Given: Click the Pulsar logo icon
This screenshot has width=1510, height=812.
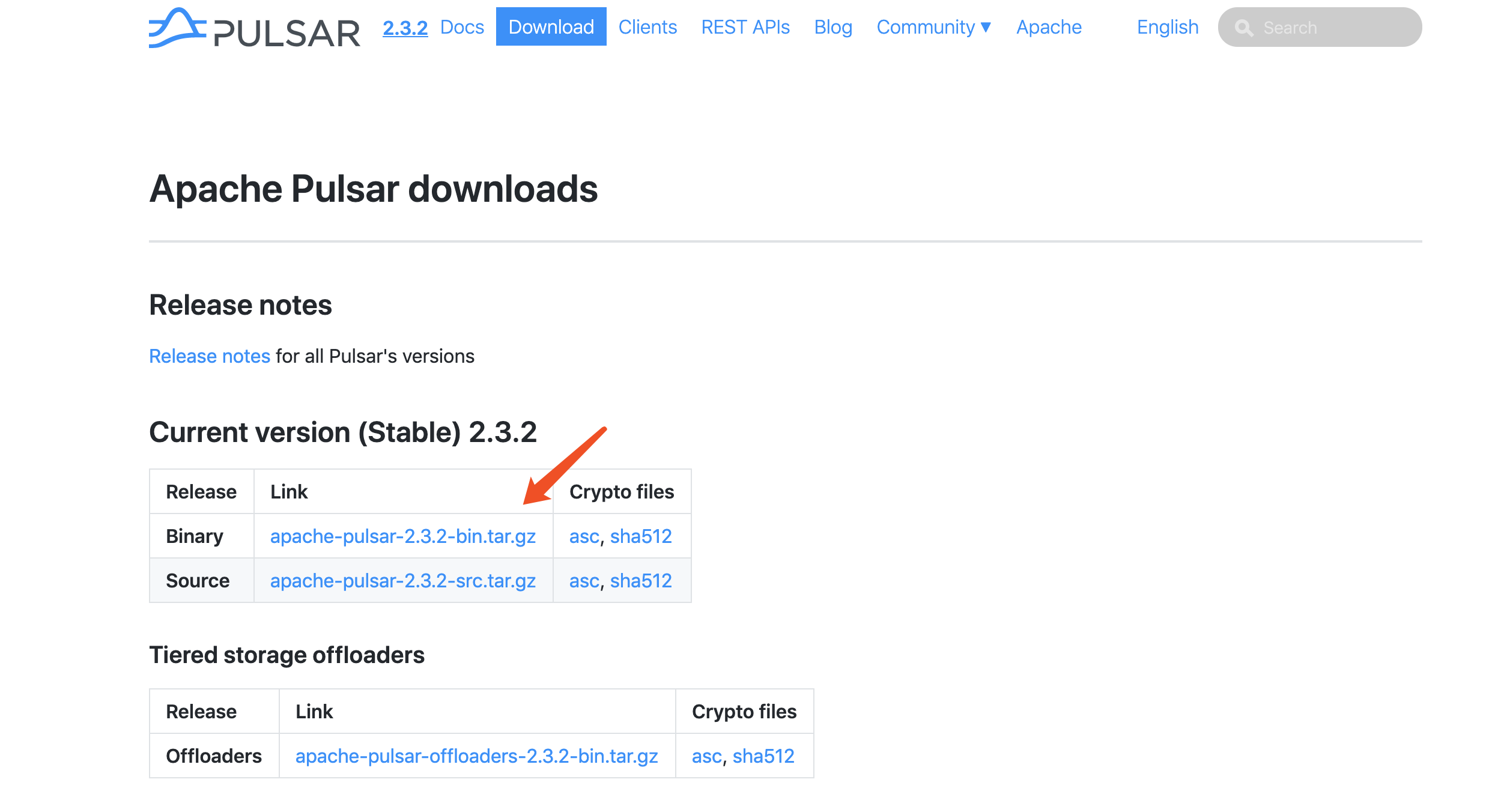Looking at the screenshot, I should coord(177,28).
